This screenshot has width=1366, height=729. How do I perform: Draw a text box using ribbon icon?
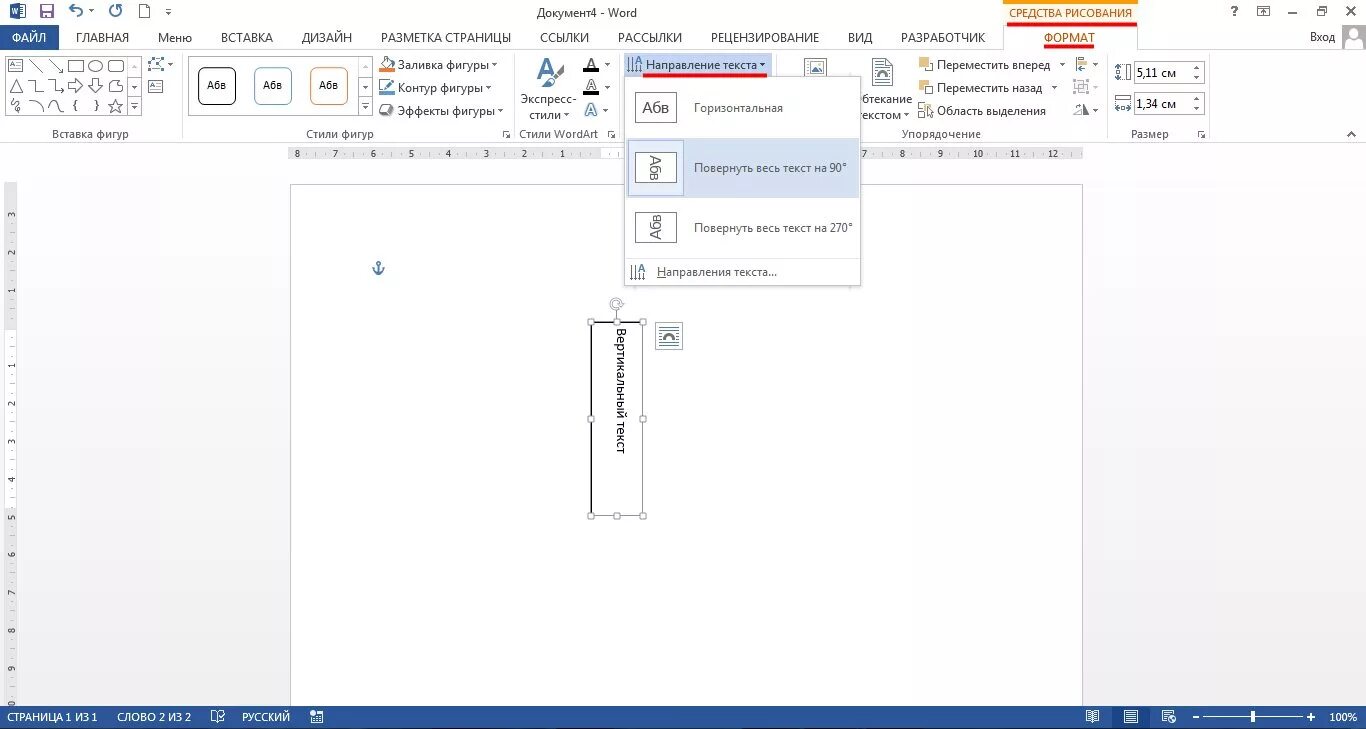155,87
